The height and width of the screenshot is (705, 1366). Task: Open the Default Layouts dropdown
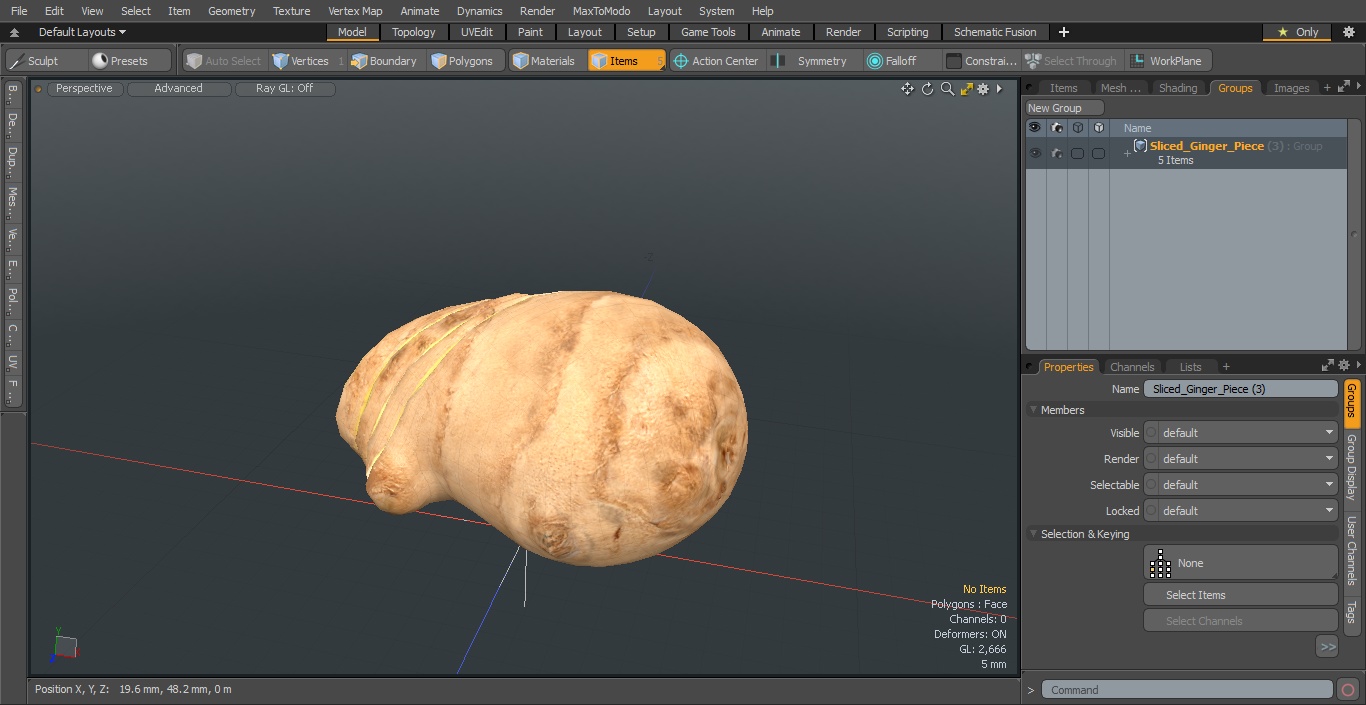point(82,32)
